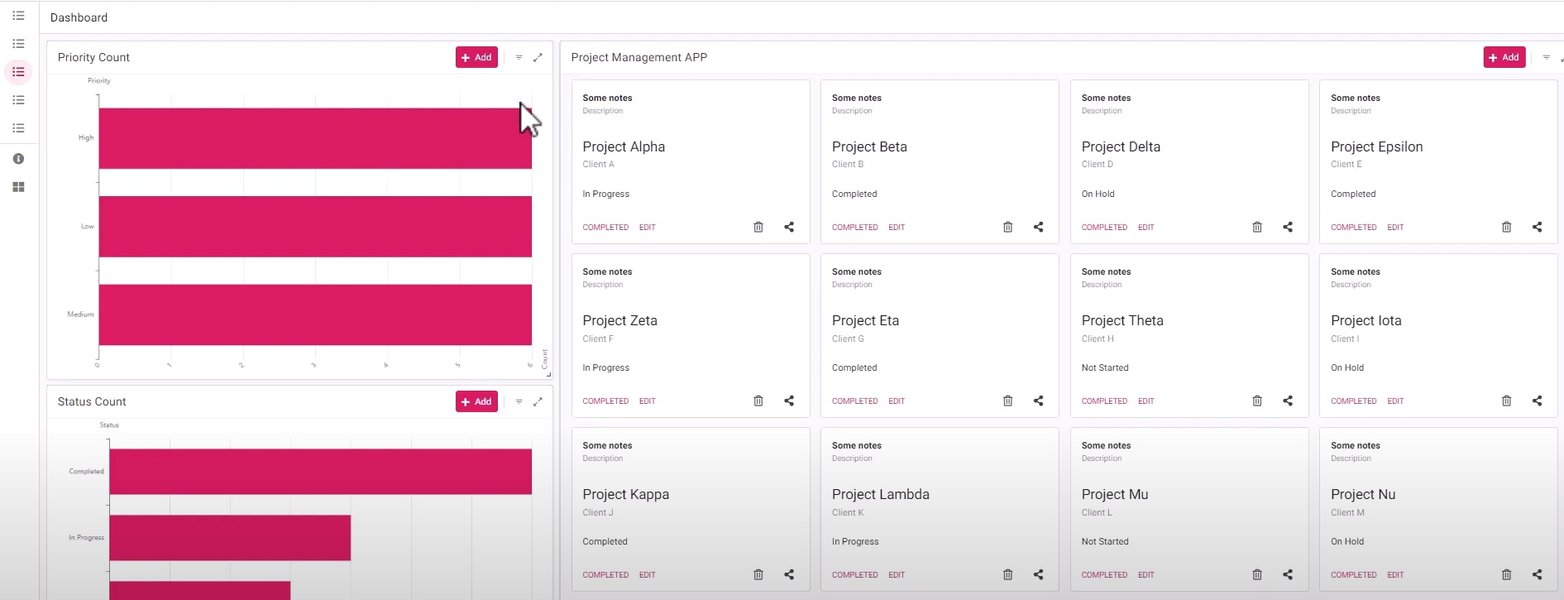1564x600 pixels.
Task: Share the Project Delta card
Action: coord(1288,227)
